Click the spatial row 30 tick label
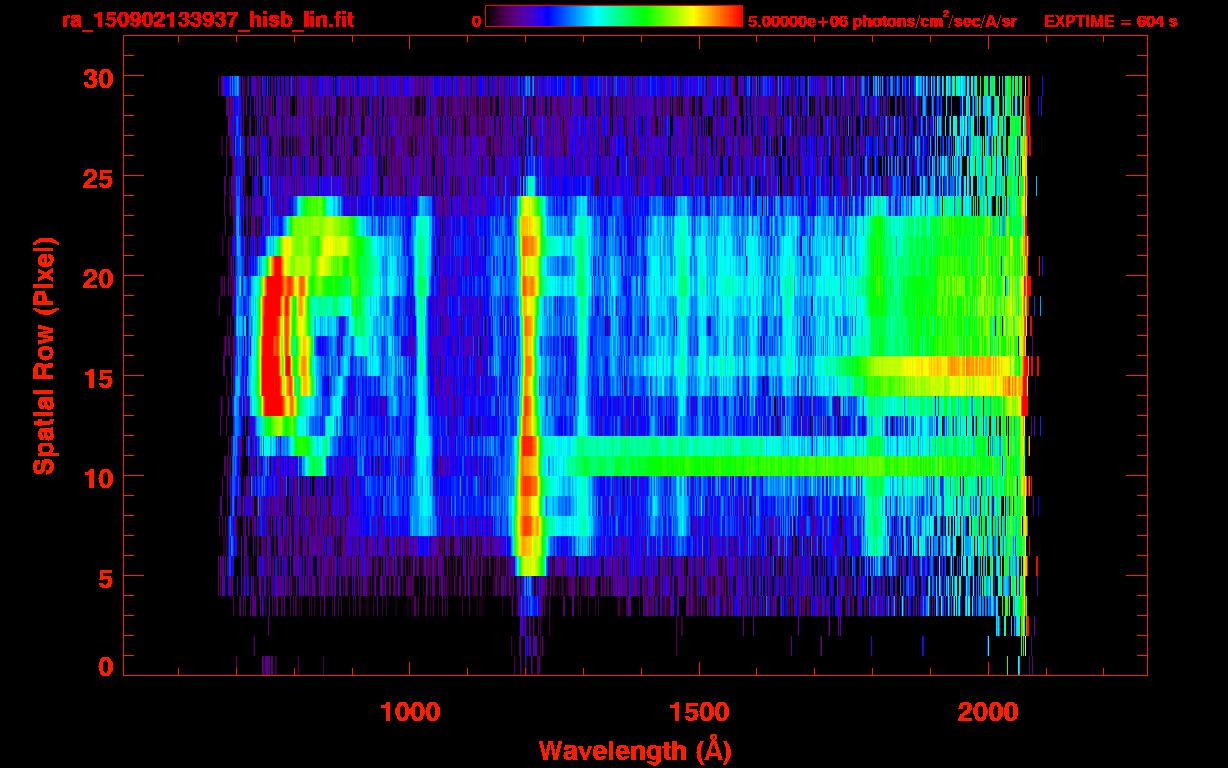 (x=98, y=77)
